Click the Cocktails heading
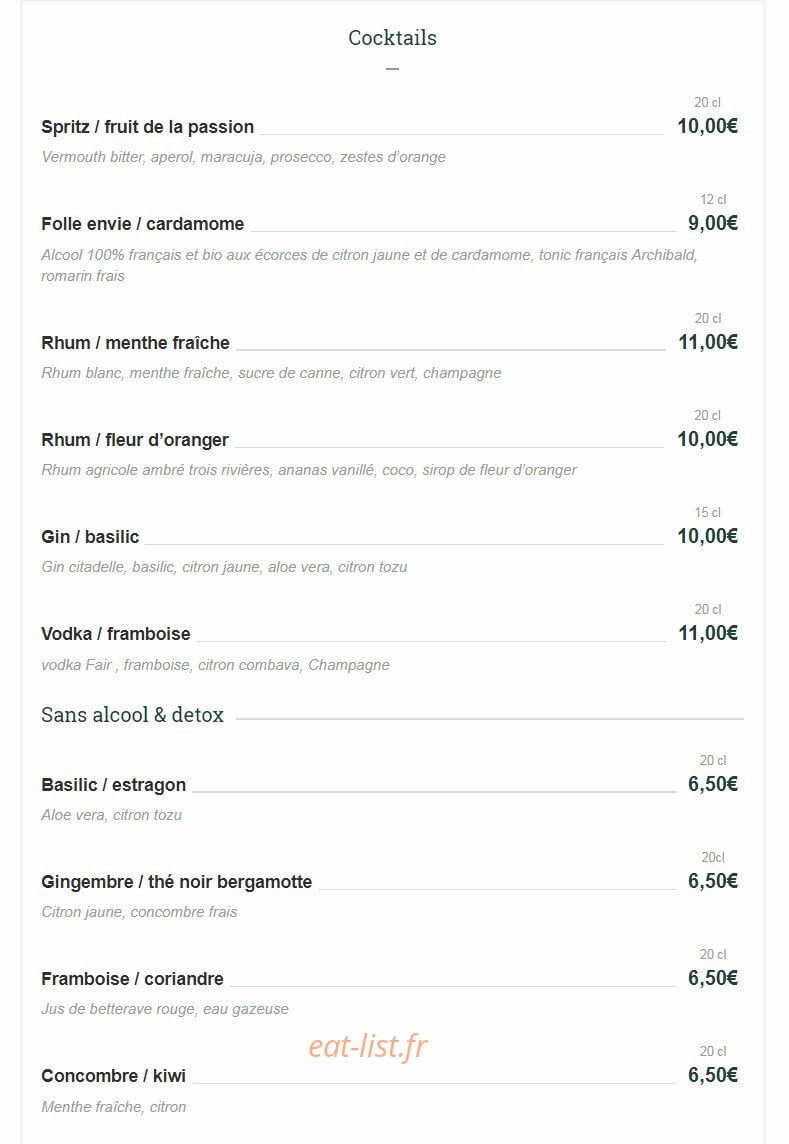The width and height of the screenshot is (789, 1144). click(392, 37)
